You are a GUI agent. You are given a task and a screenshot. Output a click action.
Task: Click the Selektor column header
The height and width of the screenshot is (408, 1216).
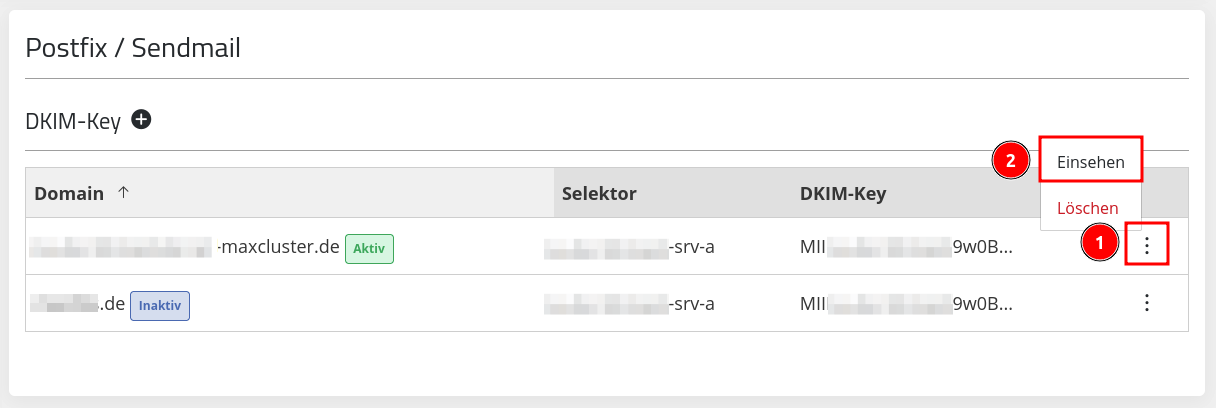click(x=599, y=193)
